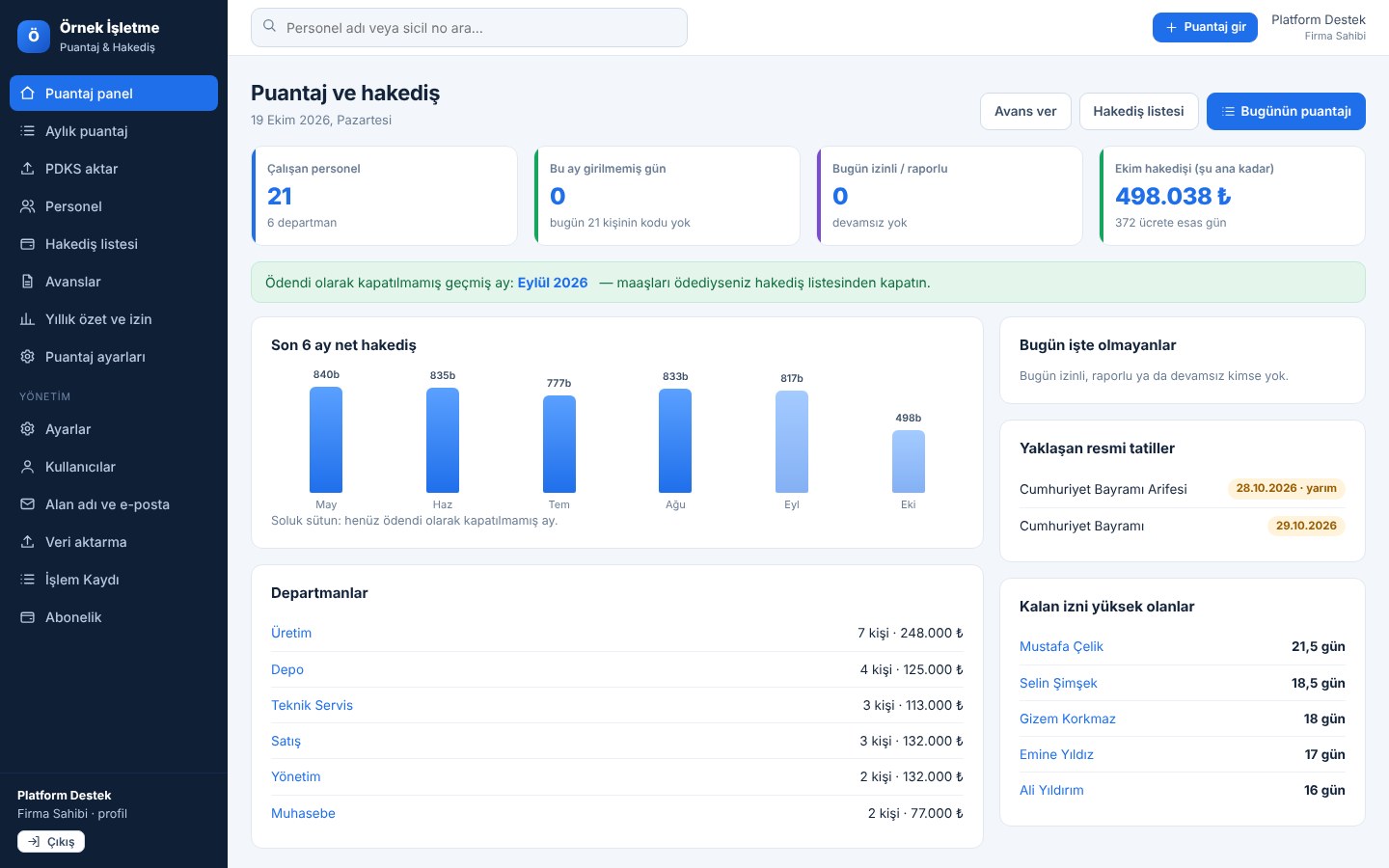Click the home icon beside Puantaj panel

tap(27, 94)
